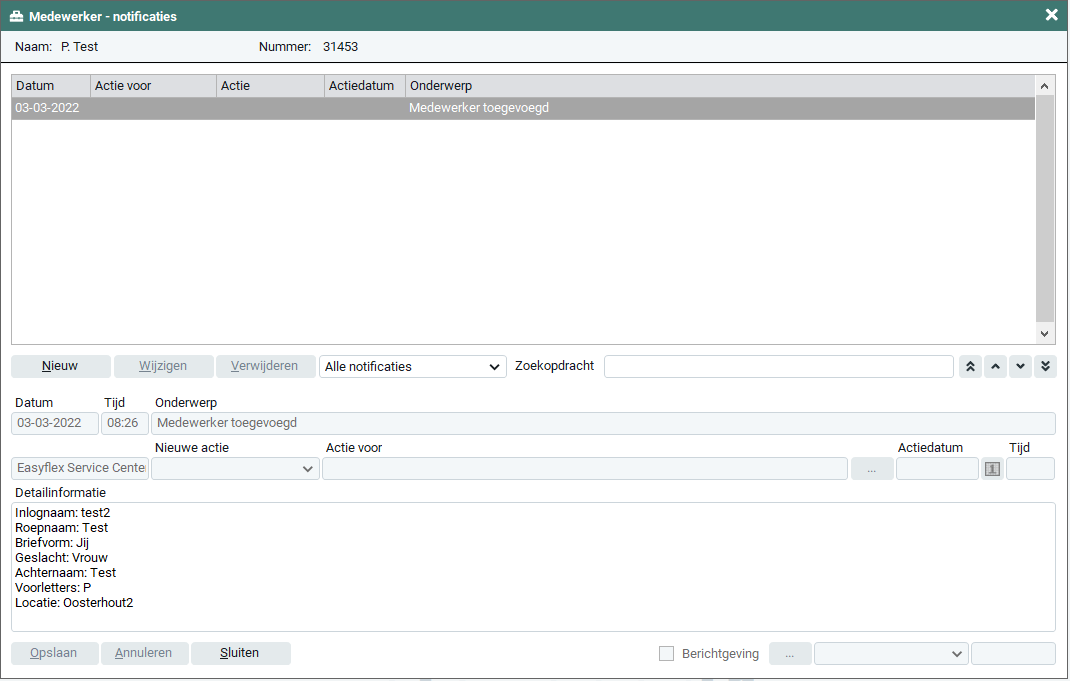Expand the Nieuwe actie dropdown
This screenshot has width=1070, height=681.
235,469
